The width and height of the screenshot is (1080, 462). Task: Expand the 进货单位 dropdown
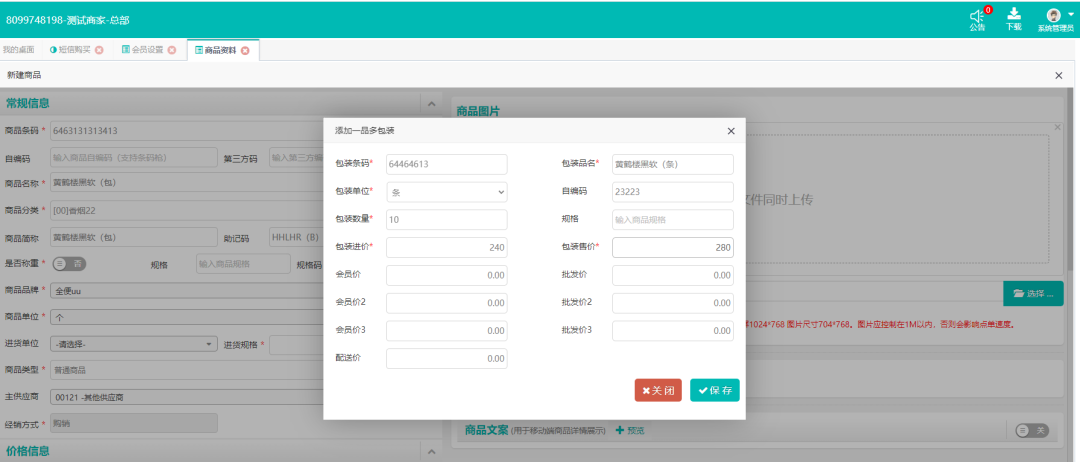(x=135, y=344)
